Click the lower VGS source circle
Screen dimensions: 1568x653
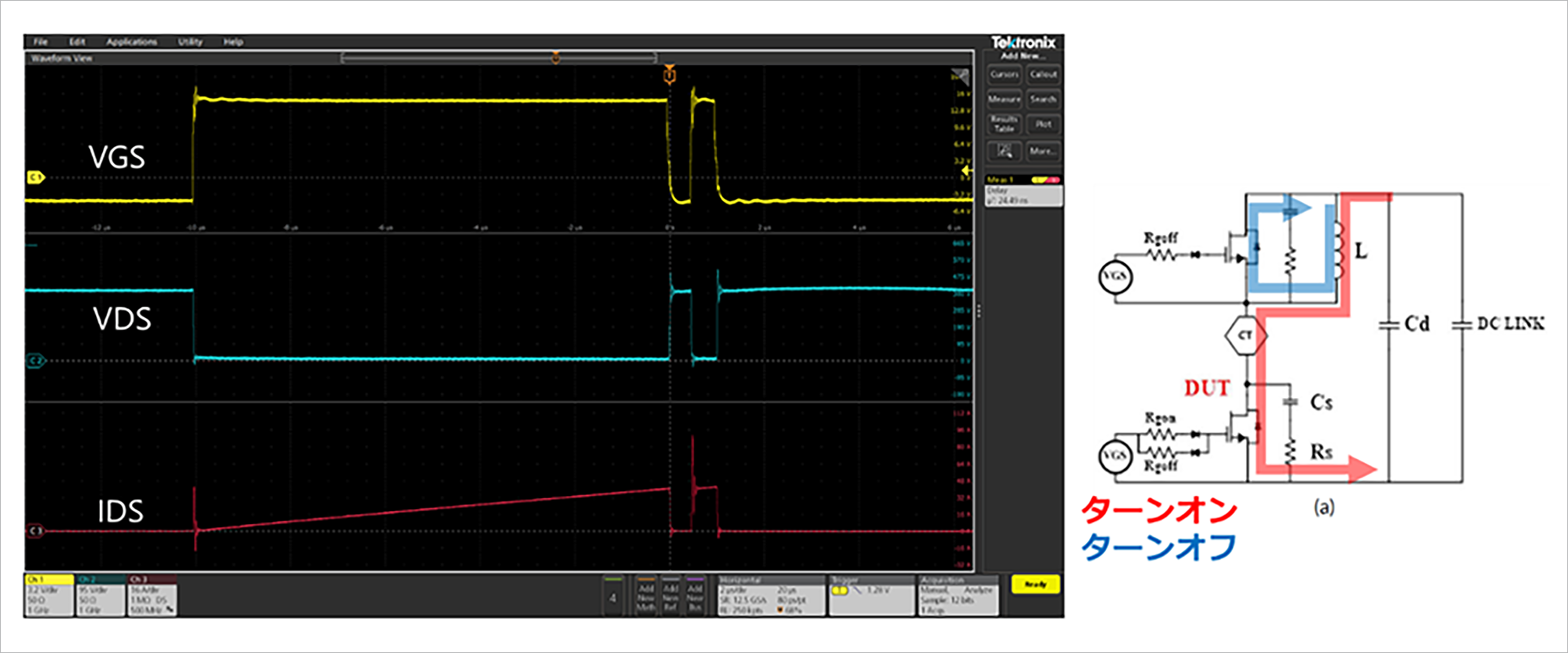(x=1115, y=456)
